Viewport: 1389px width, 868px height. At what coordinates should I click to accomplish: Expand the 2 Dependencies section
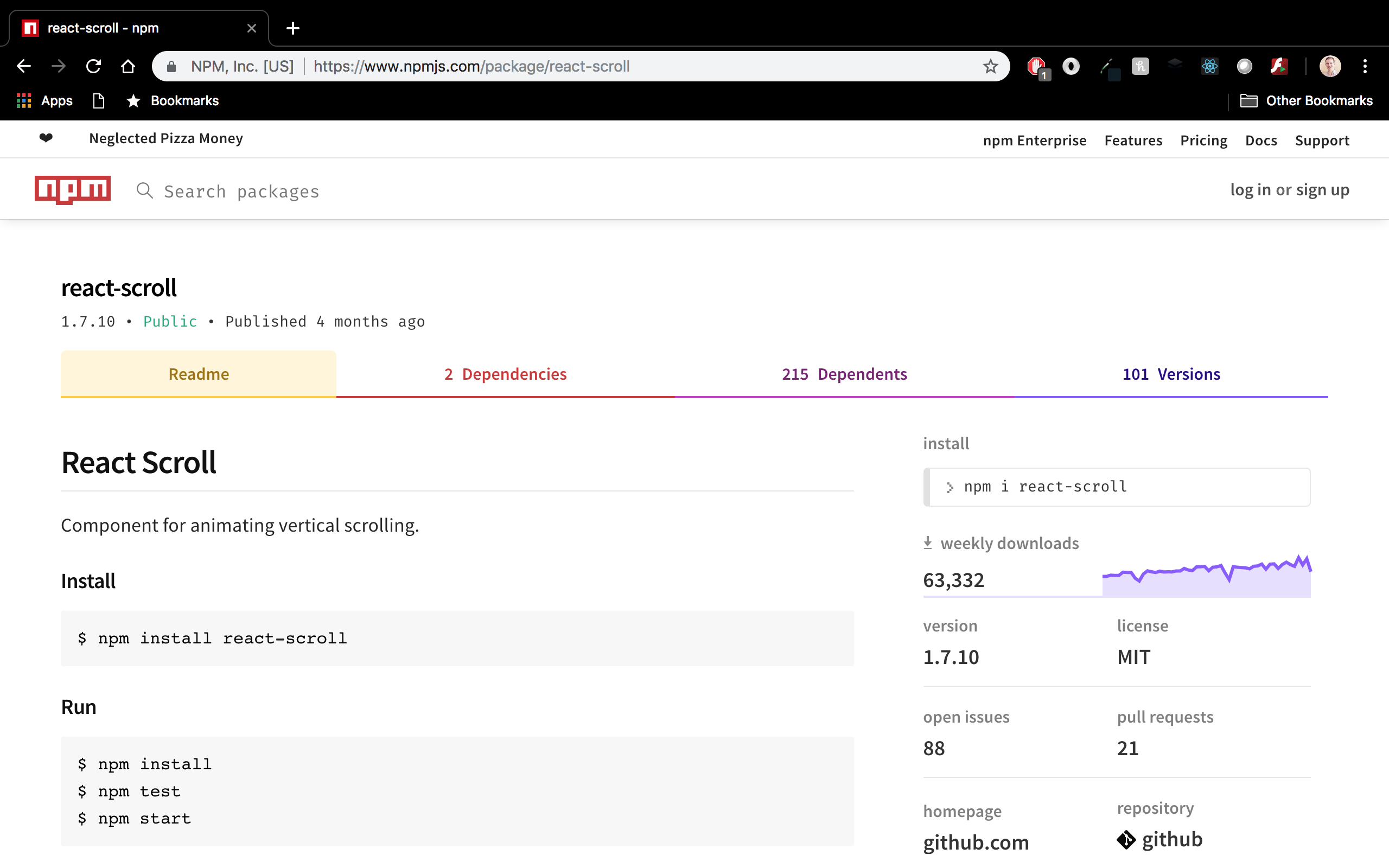tap(504, 373)
